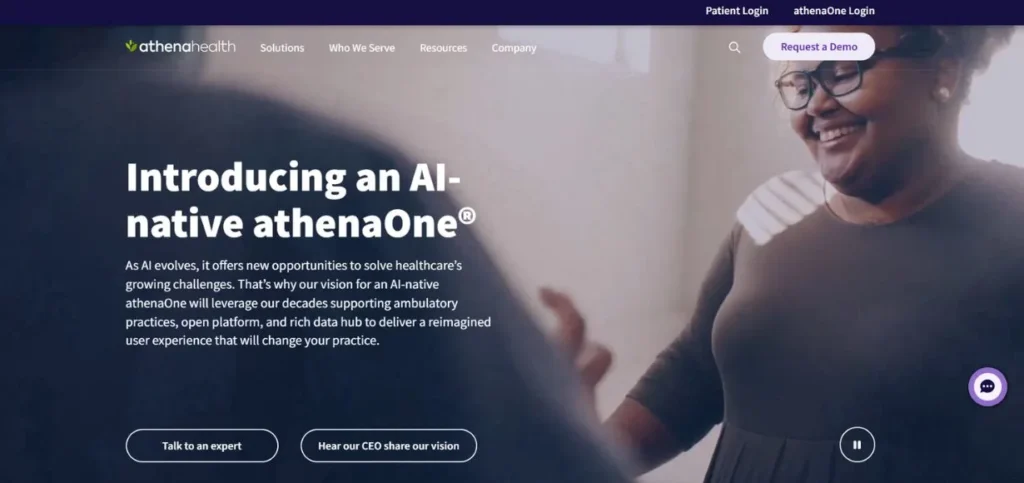Pause the hero background video
This screenshot has width=1024, height=483.
pos(857,444)
